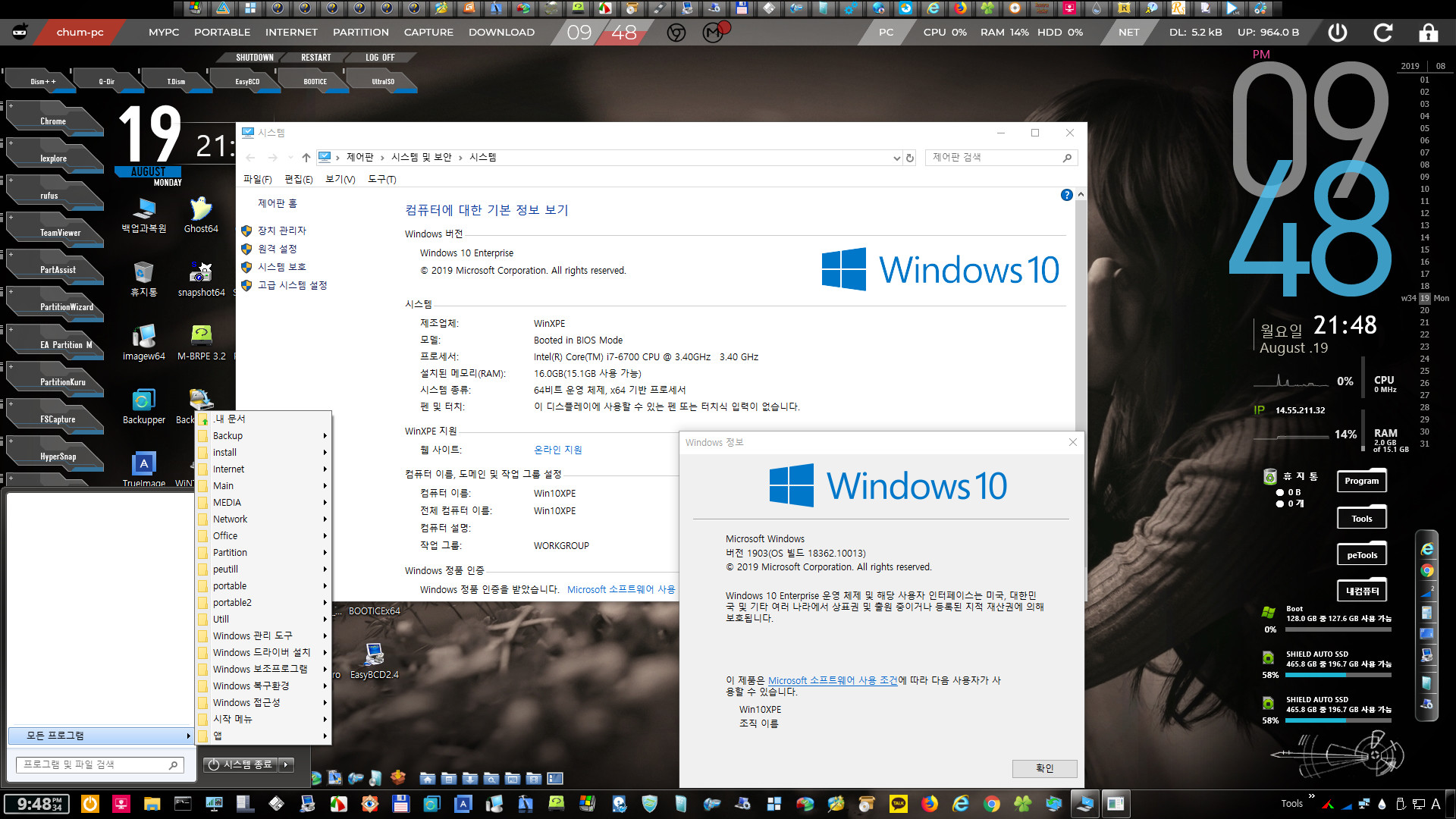Launch EasyBCD2.4 from the desktop
The height and width of the screenshot is (819, 1456).
(x=374, y=661)
